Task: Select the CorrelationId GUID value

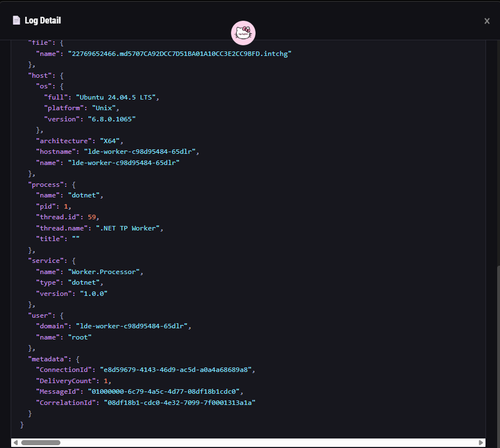Action: pos(180,403)
